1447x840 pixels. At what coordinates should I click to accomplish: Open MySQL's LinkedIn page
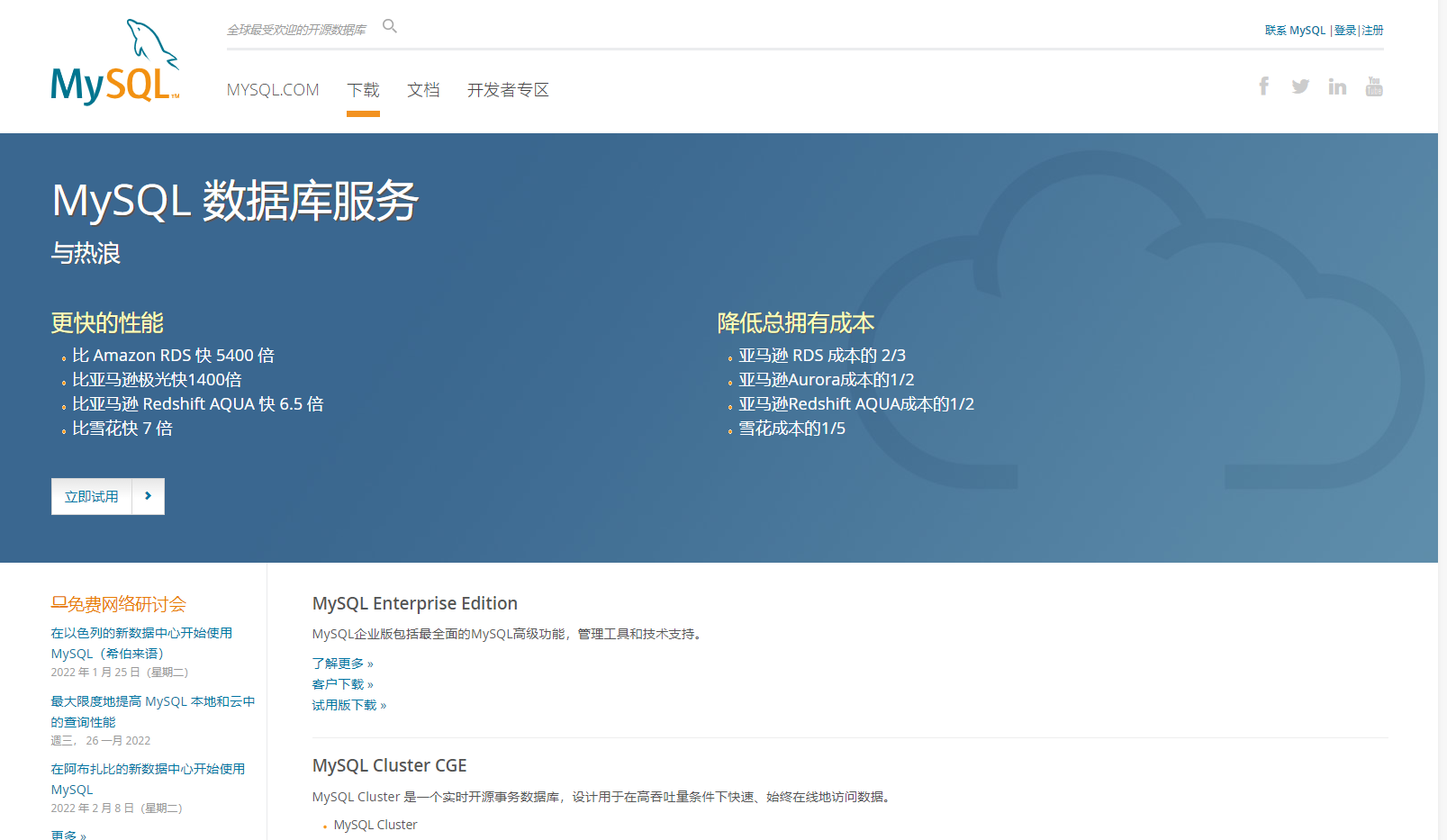click(x=1337, y=86)
